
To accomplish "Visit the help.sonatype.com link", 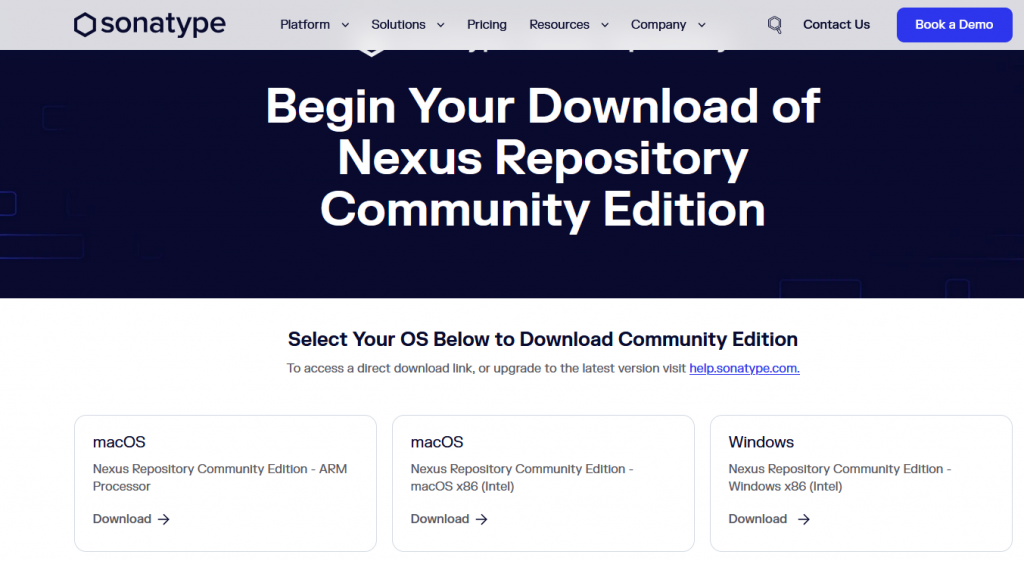I will 744,368.
